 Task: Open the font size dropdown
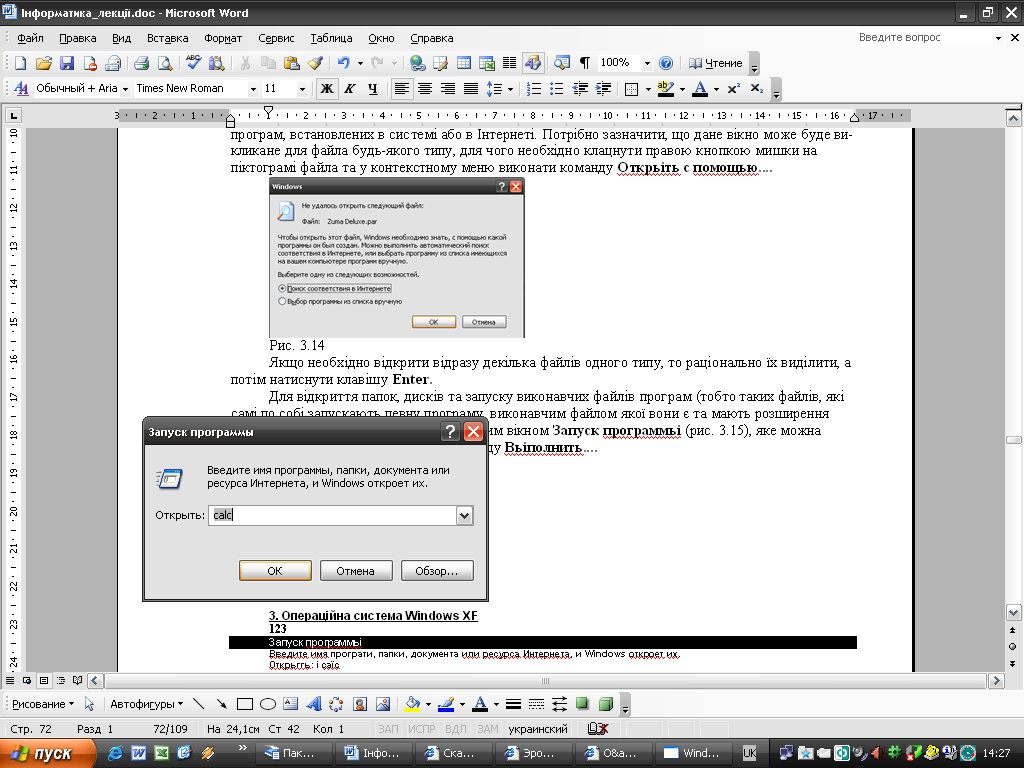(302, 89)
